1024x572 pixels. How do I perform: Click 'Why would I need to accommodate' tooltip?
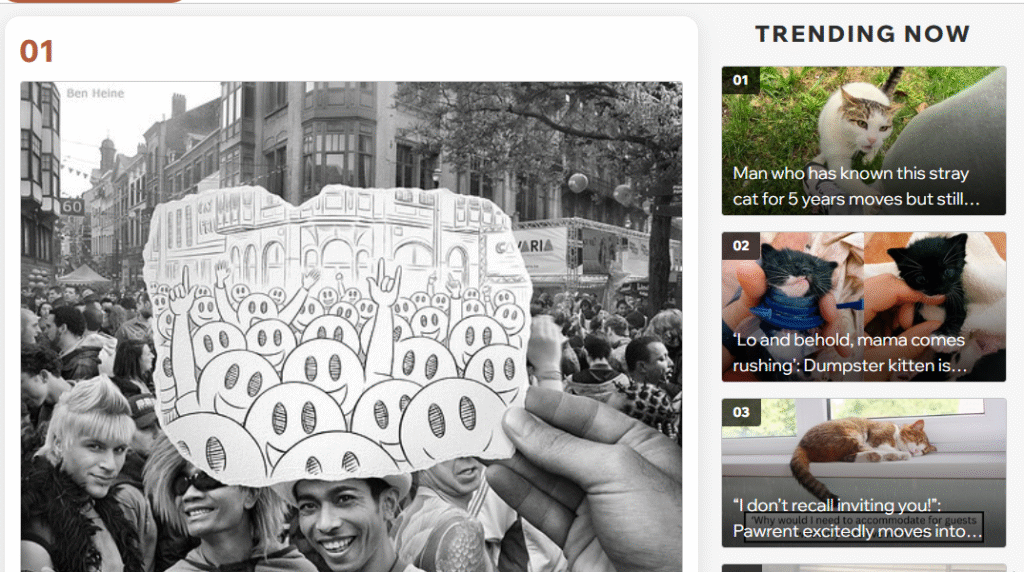(x=863, y=520)
